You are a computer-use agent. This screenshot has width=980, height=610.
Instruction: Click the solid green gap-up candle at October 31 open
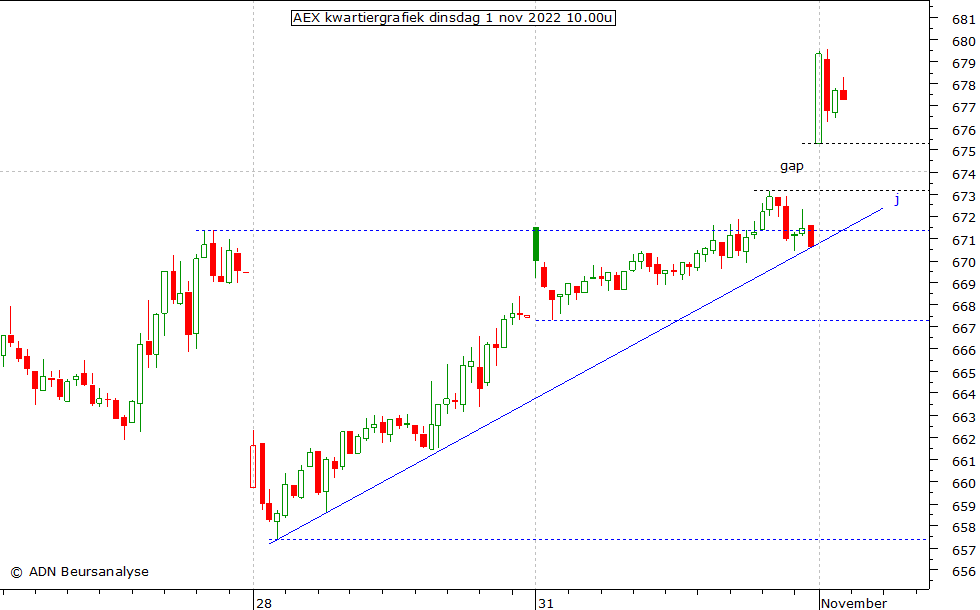tap(536, 244)
